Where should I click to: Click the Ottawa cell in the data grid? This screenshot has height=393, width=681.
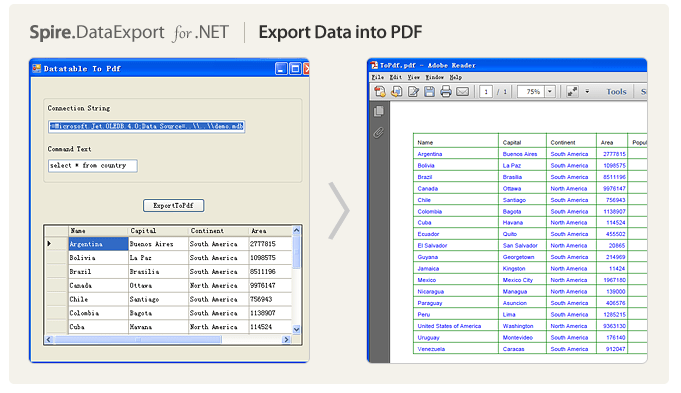coord(158,286)
